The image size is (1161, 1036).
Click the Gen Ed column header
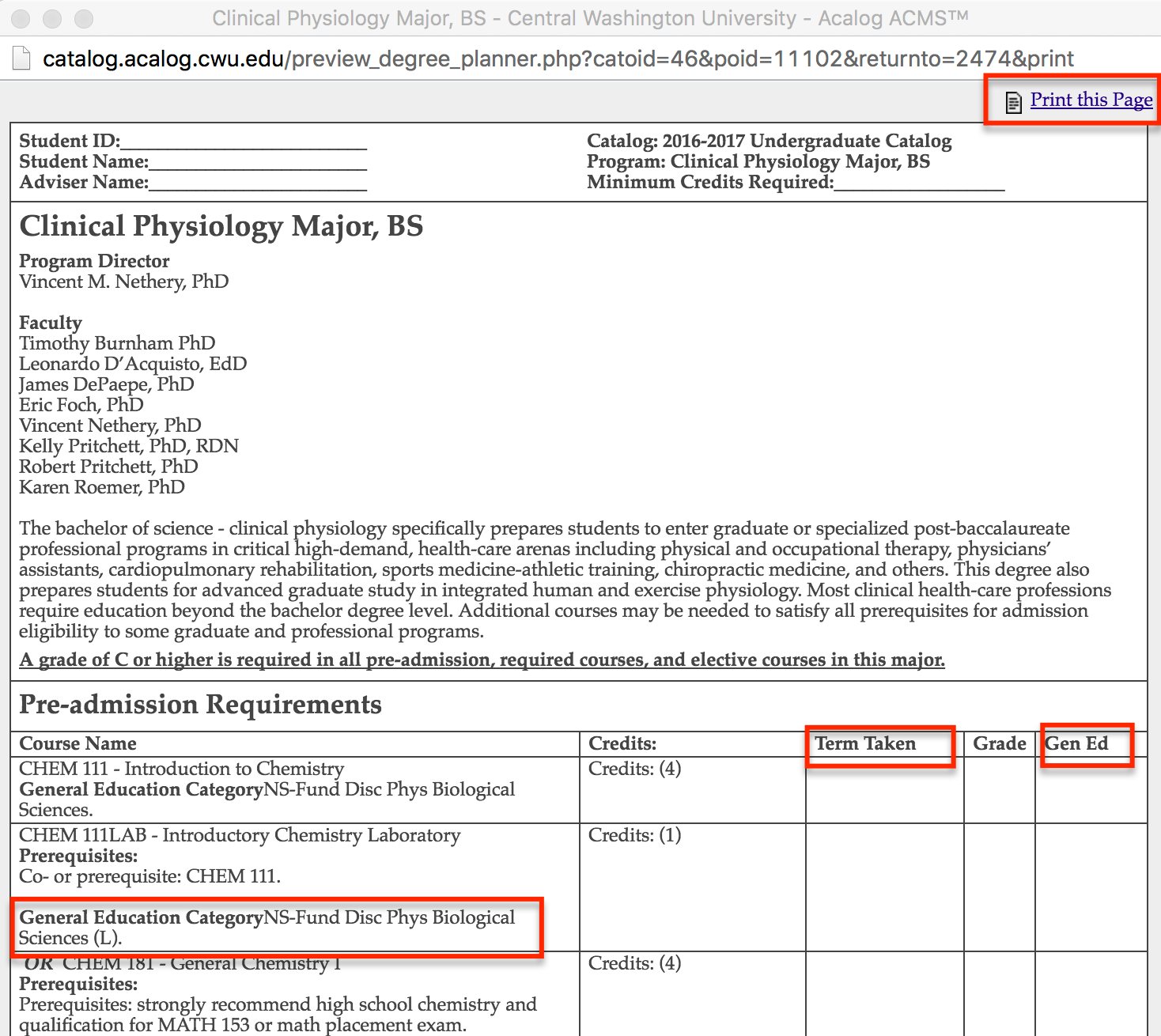[1076, 743]
